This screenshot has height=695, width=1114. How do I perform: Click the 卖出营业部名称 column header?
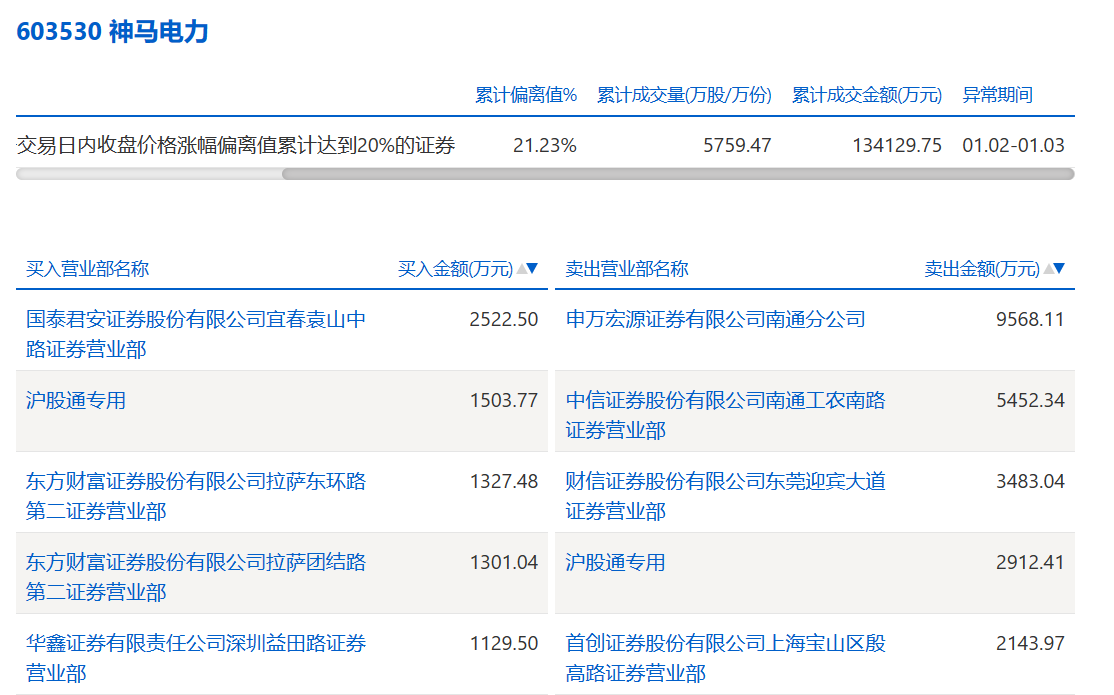coord(627,269)
